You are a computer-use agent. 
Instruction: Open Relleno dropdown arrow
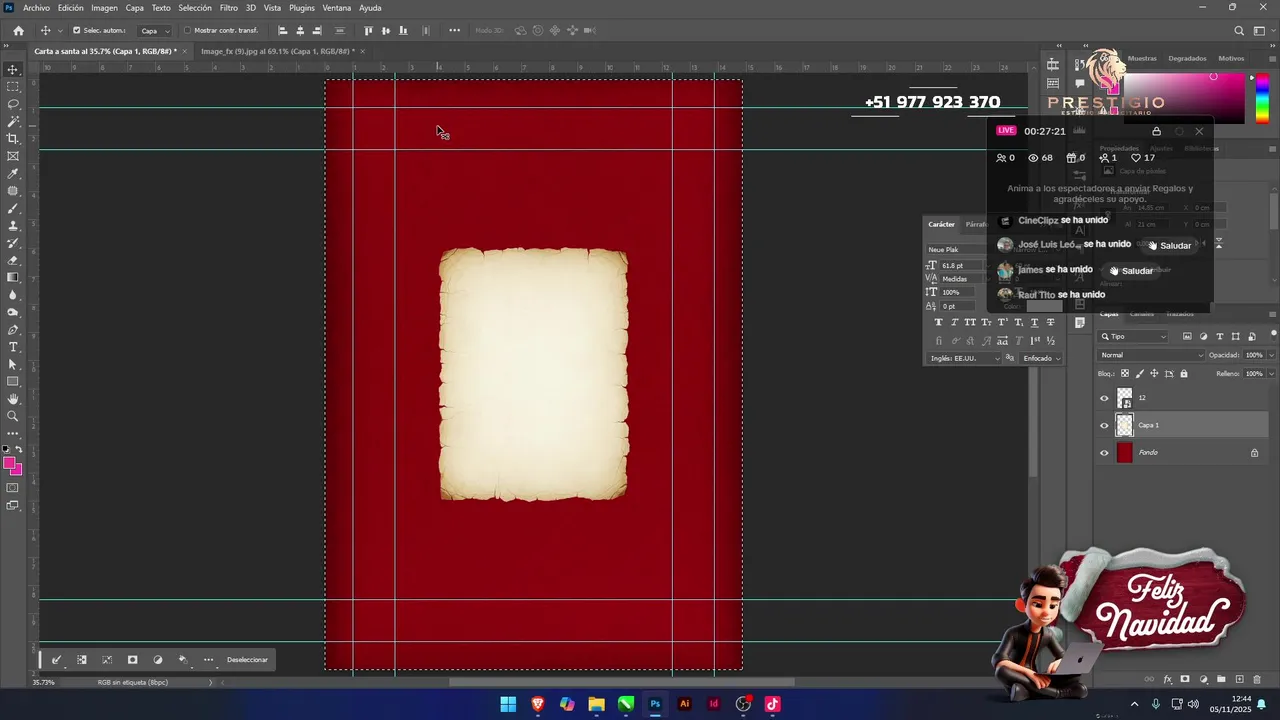1271,373
